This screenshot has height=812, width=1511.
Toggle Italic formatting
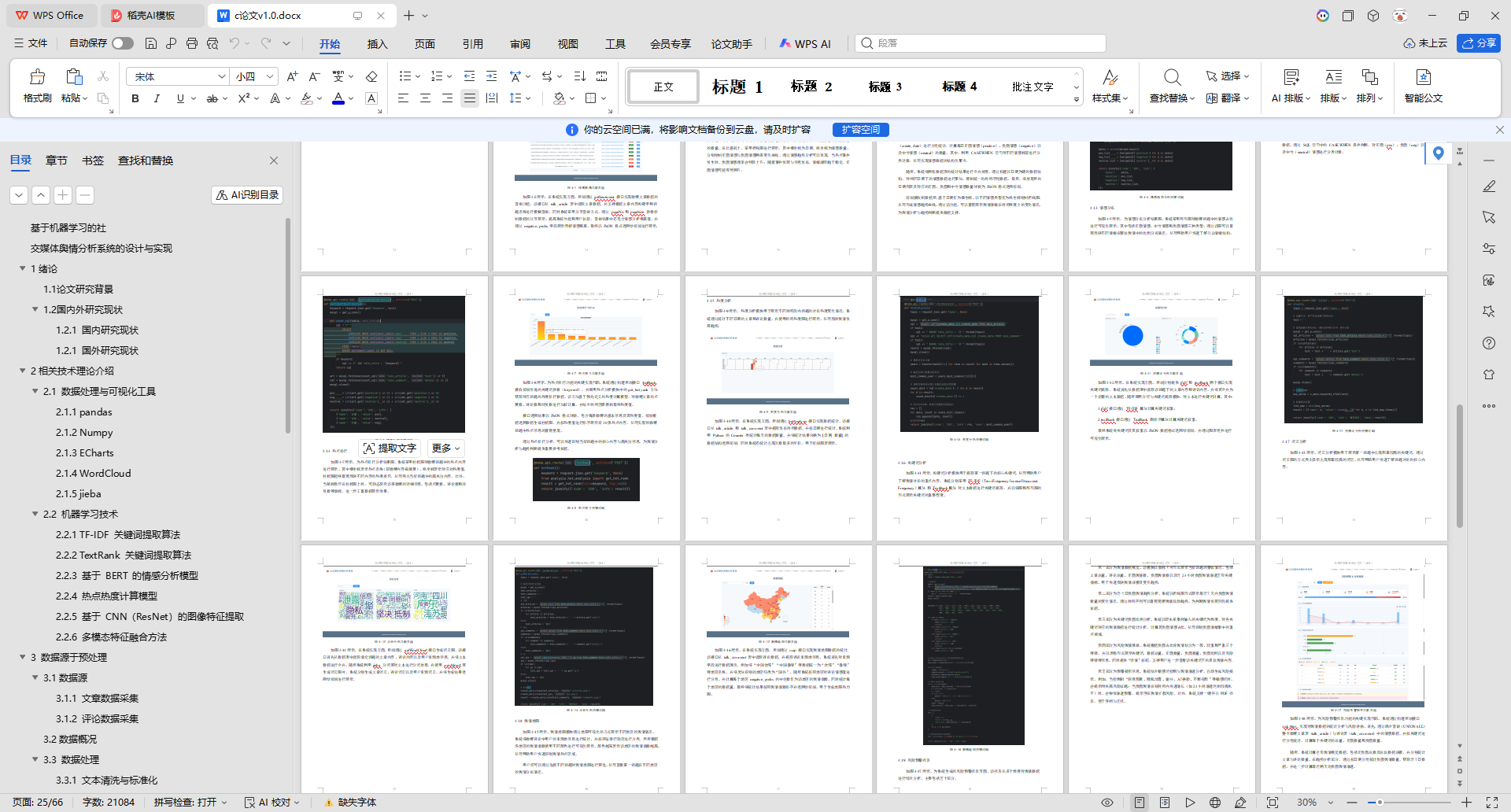click(157, 98)
